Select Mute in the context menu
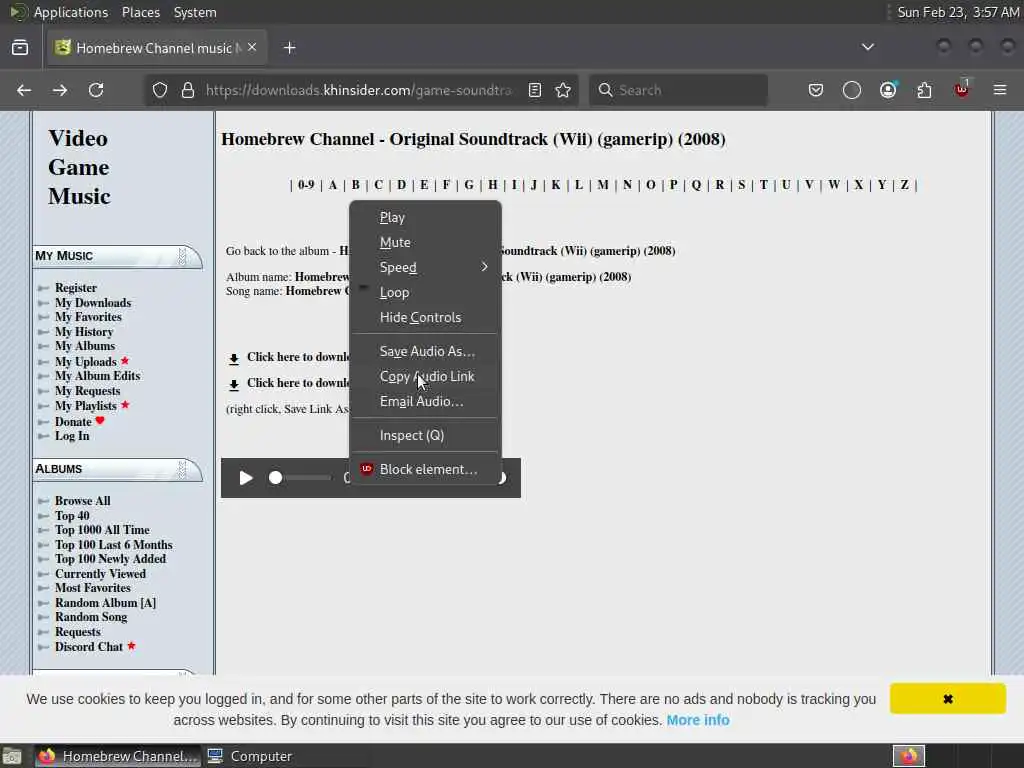Viewport: 1024px width, 768px height. pyautogui.click(x=426, y=242)
